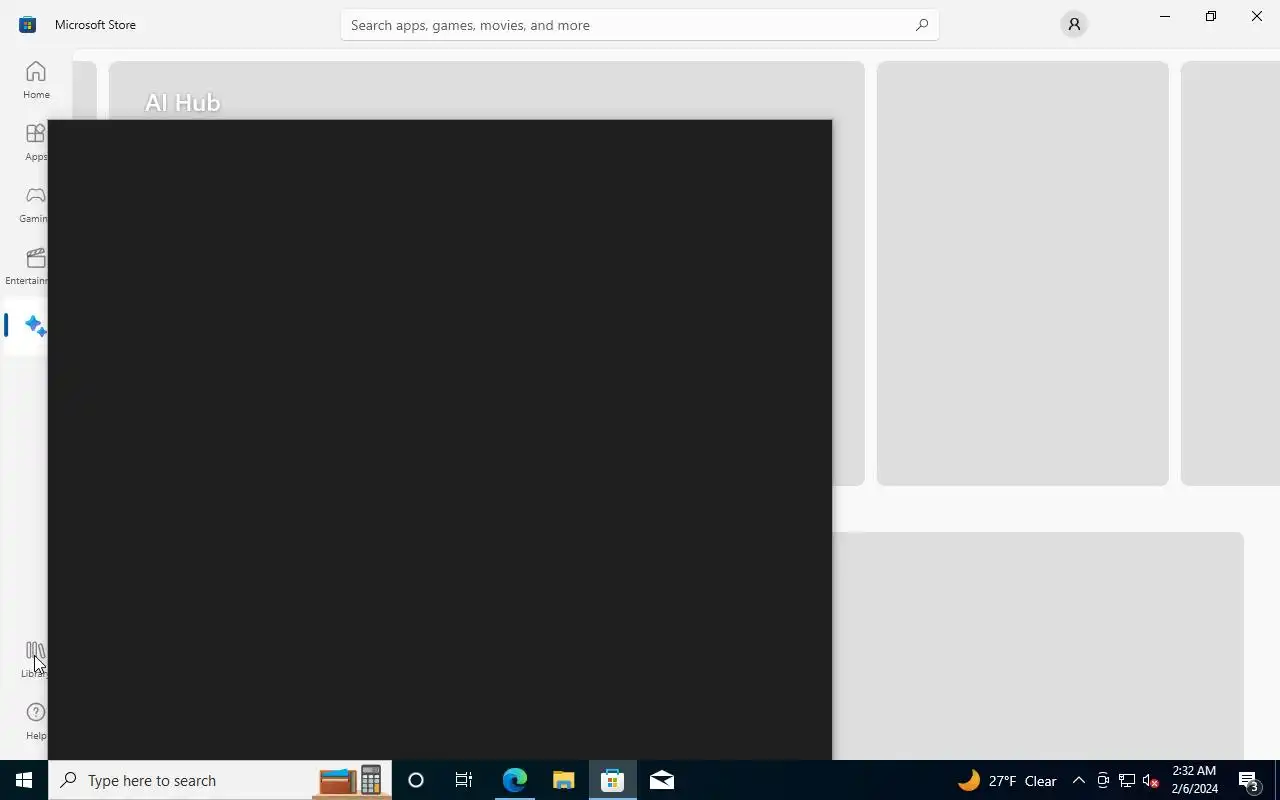
Task: Open the user account profile button
Action: tap(1074, 24)
